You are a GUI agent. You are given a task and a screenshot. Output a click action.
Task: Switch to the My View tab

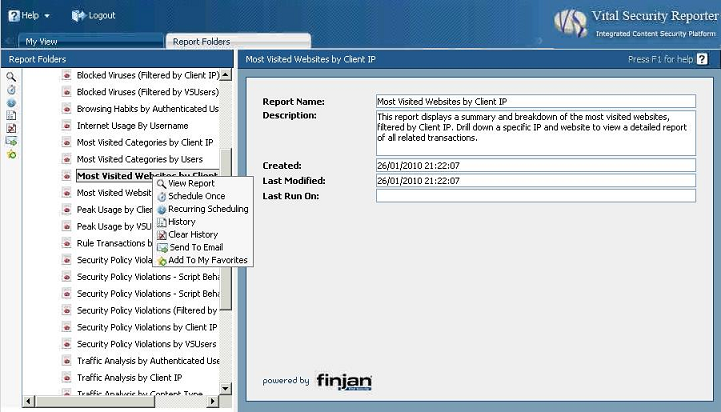click(42, 42)
